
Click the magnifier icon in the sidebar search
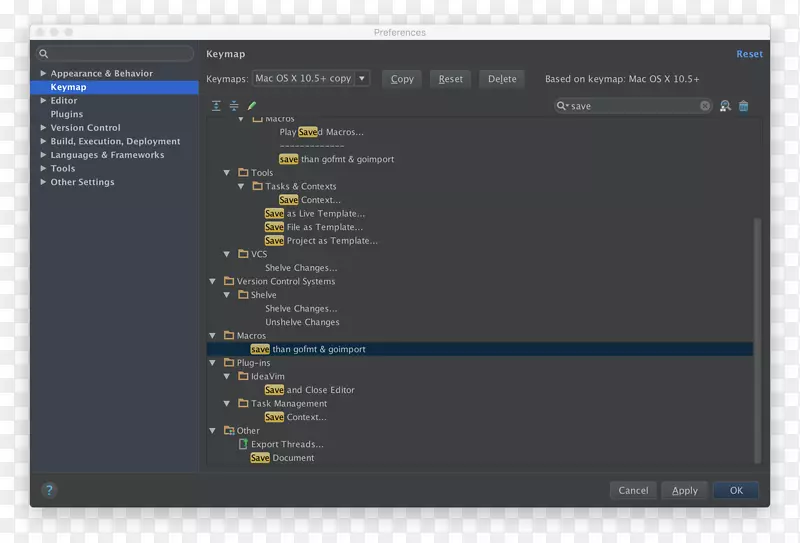pyautogui.click(x=44, y=54)
